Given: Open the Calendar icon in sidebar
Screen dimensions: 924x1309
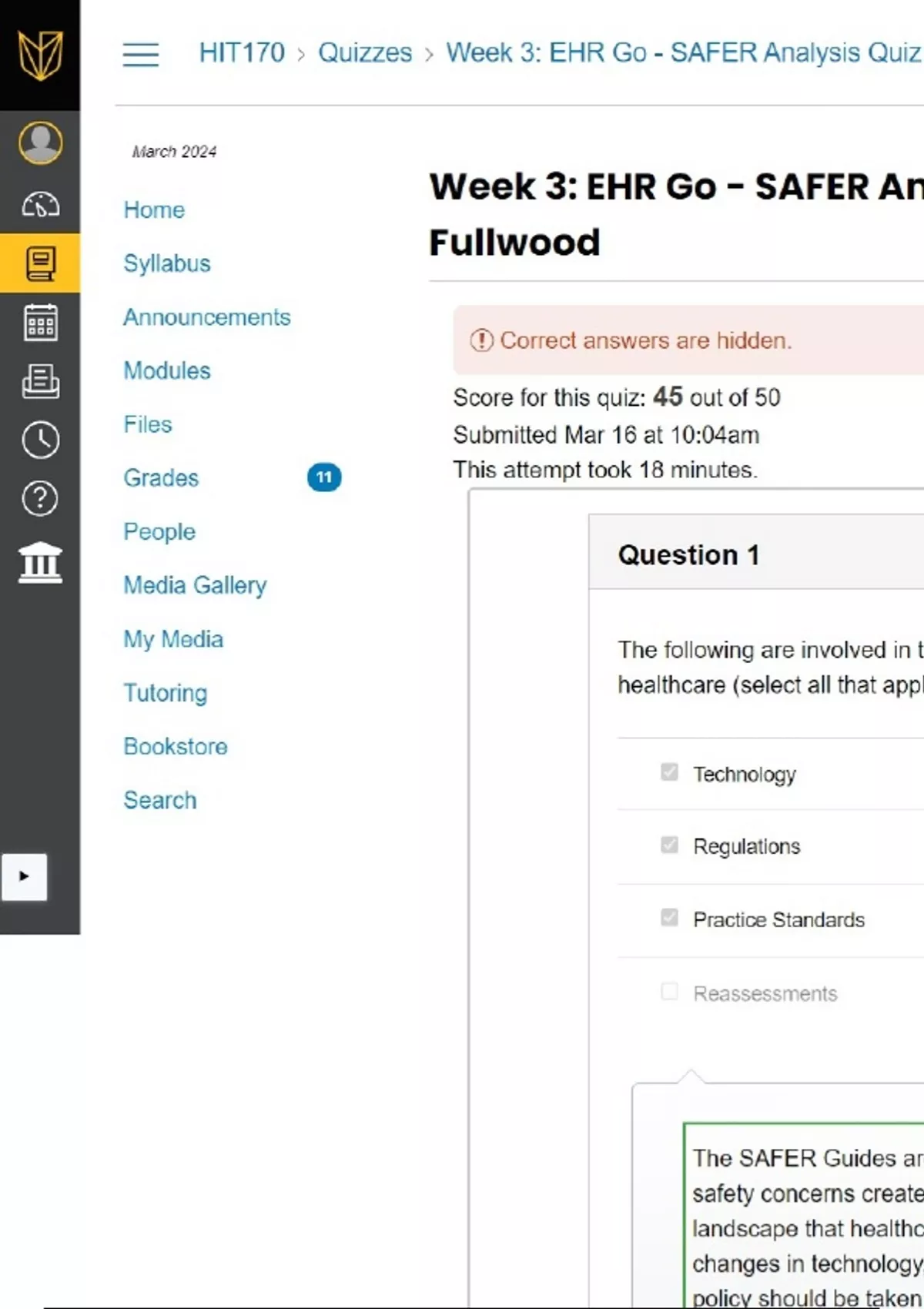Looking at the screenshot, I should click(40, 322).
